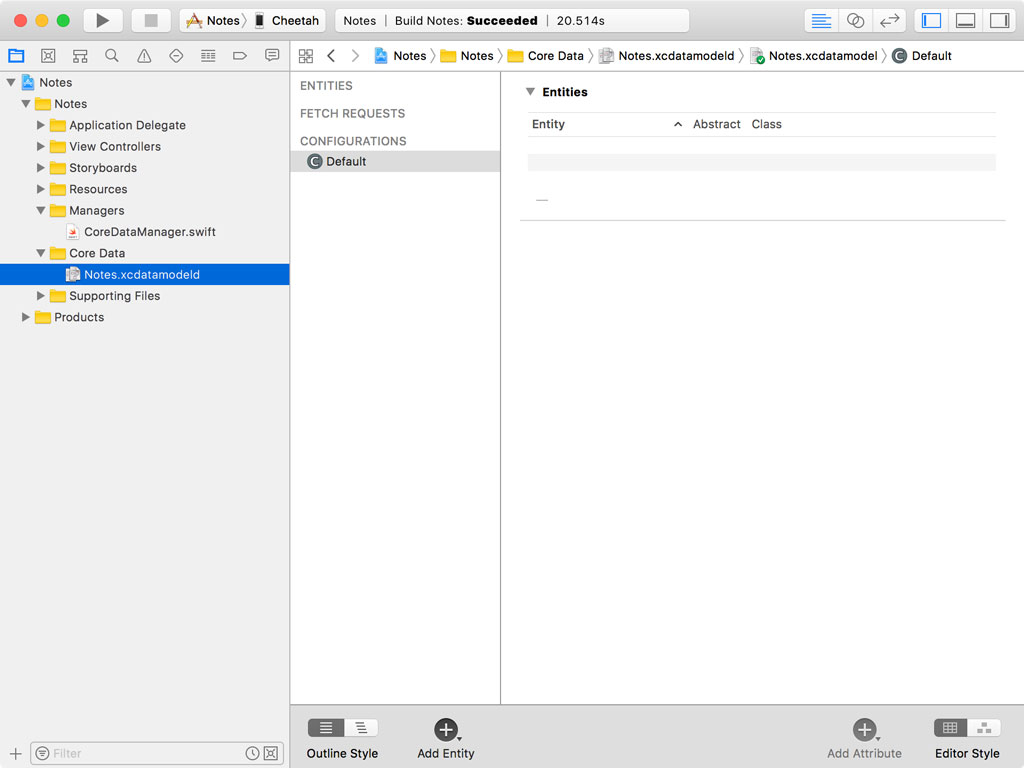The width and height of the screenshot is (1024, 768).
Task: Expand the Products group
Action: click(25, 317)
